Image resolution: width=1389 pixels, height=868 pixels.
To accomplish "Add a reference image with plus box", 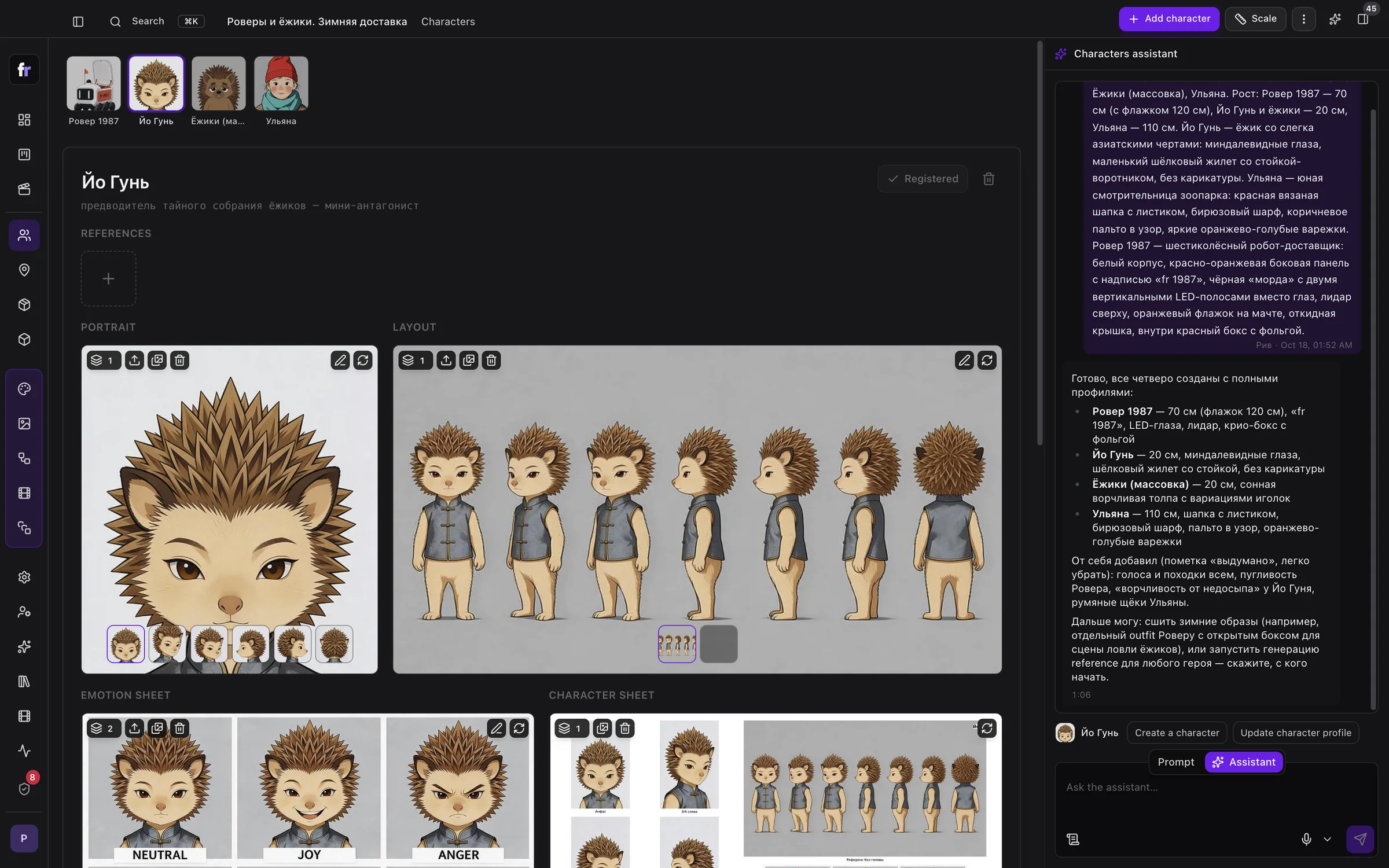I will [x=108, y=278].
